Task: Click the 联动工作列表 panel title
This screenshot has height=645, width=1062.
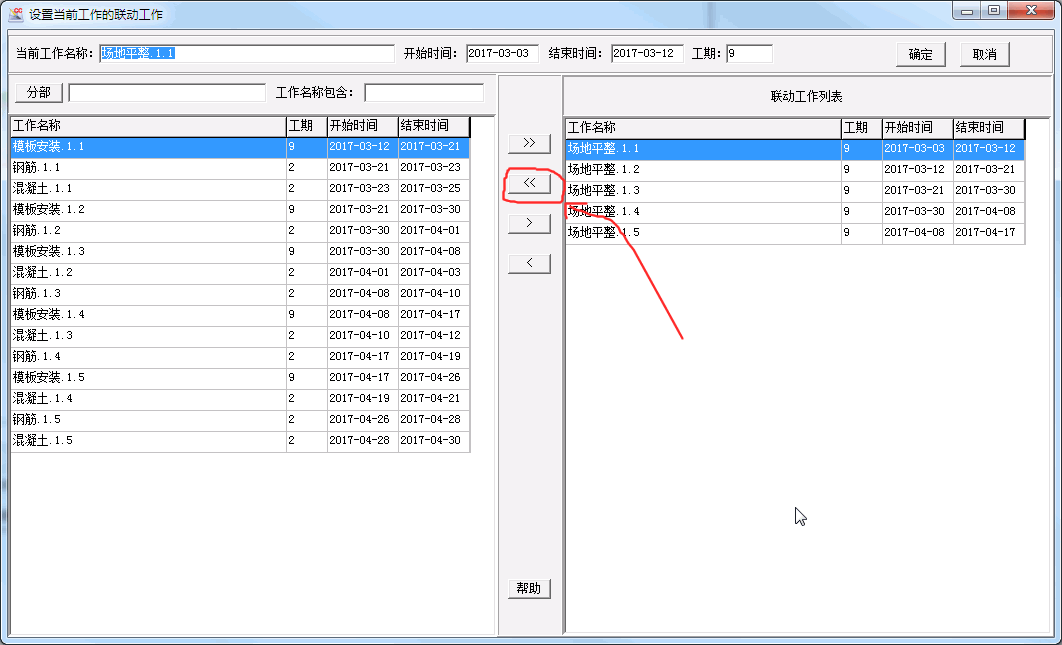Action: point(806,97)
